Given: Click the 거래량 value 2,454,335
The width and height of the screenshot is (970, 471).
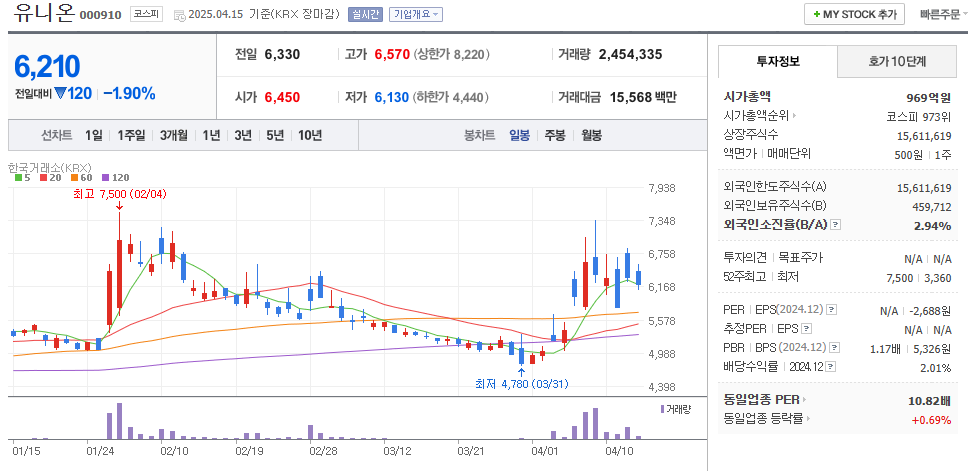Looking at the screenshot, I should [630, 54].
